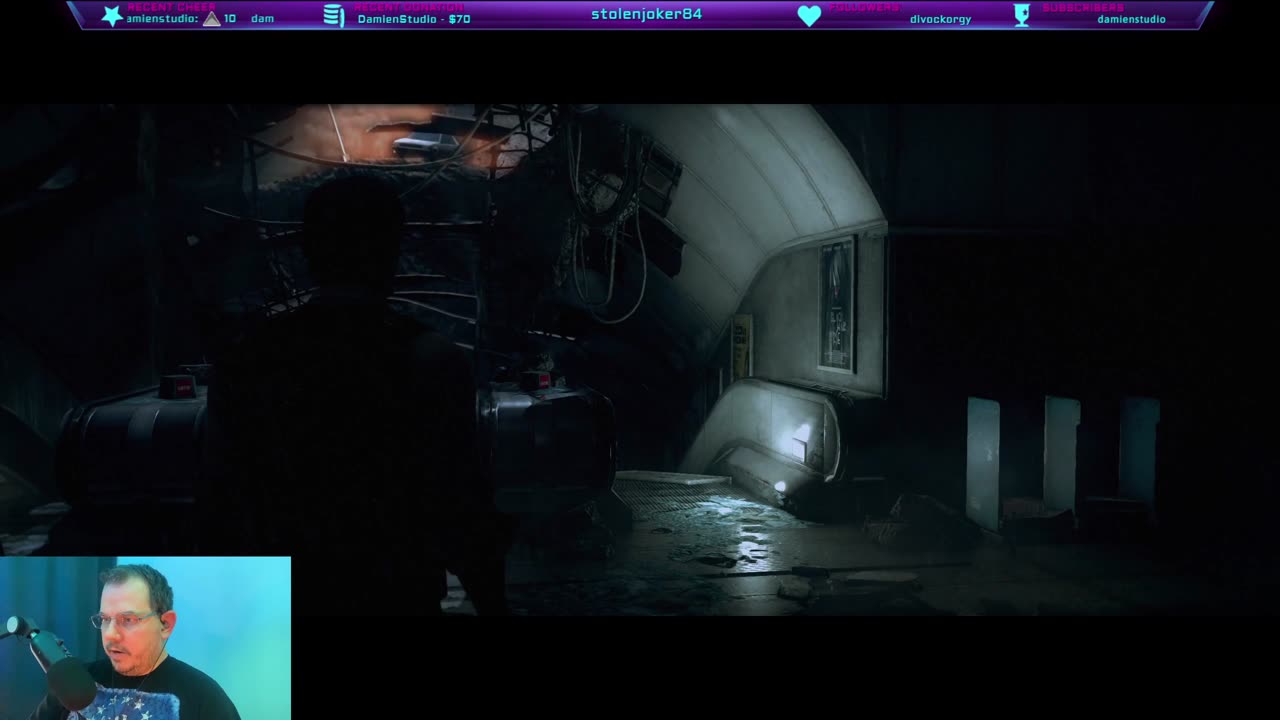Click the framed poster on the subway wall
This screenshot has height=720, width=1280.
tap(838, 304)
